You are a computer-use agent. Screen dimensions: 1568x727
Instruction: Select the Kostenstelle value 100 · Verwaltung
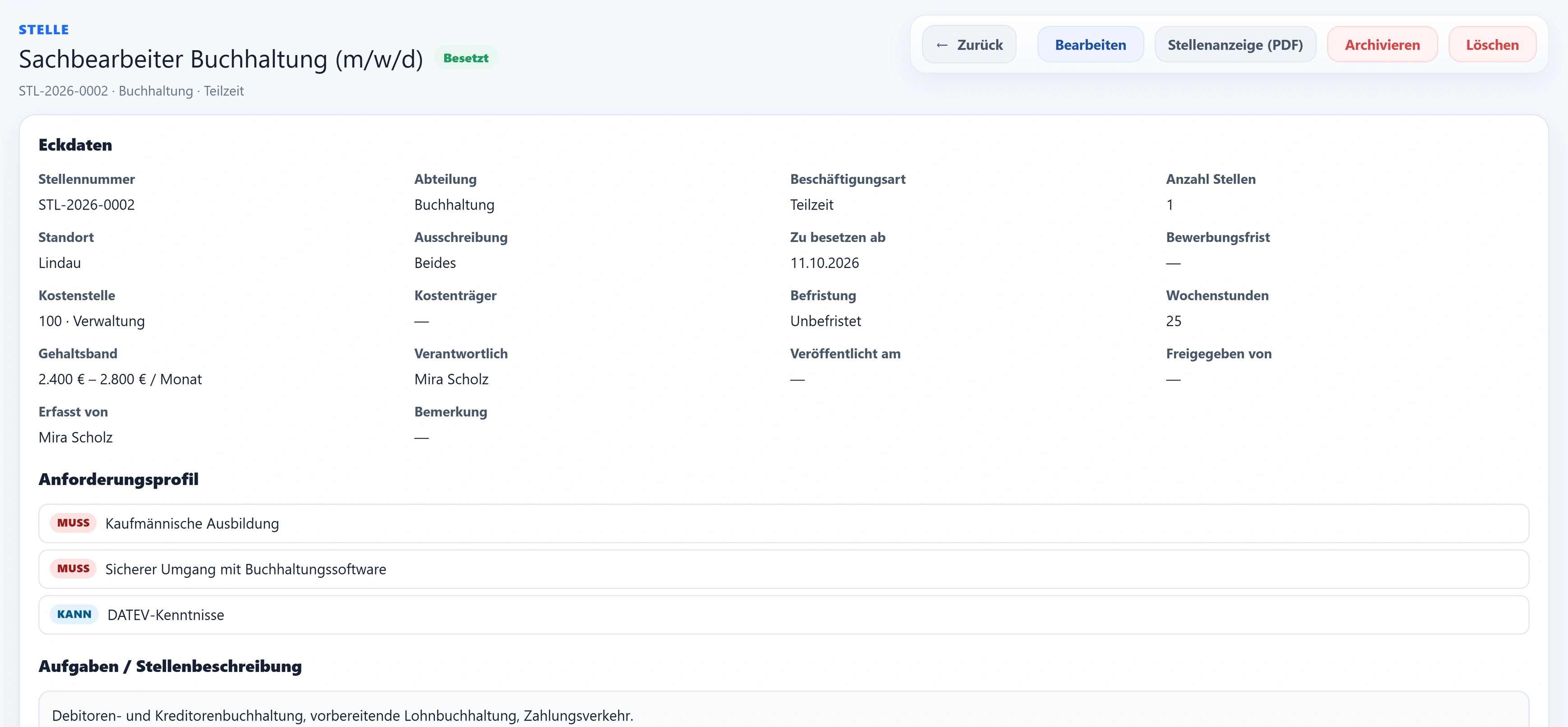[92, 321]
